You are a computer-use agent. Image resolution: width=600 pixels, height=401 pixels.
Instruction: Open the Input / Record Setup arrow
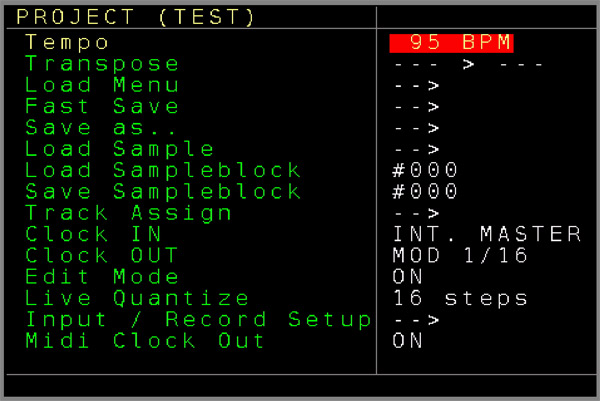pyautogui.click(x=416, y=320)
